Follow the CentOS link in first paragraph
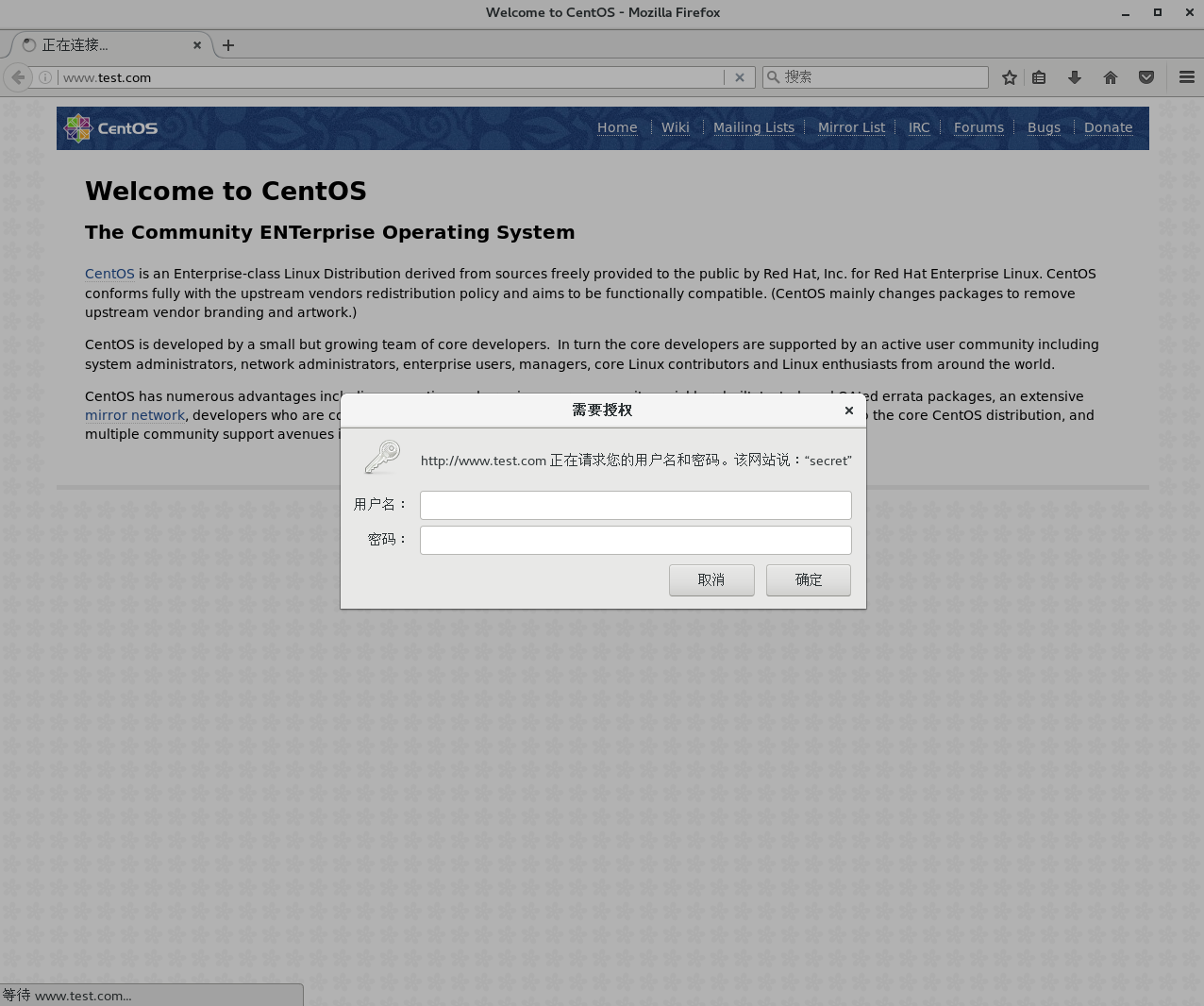The width and height of the screenshot is (1204, 1006). pyautogui.click(x=109, y=274)
